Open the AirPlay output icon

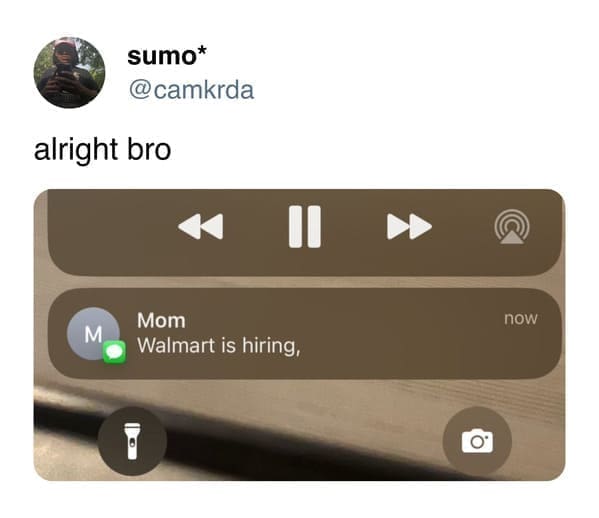[x=512, y=227]
